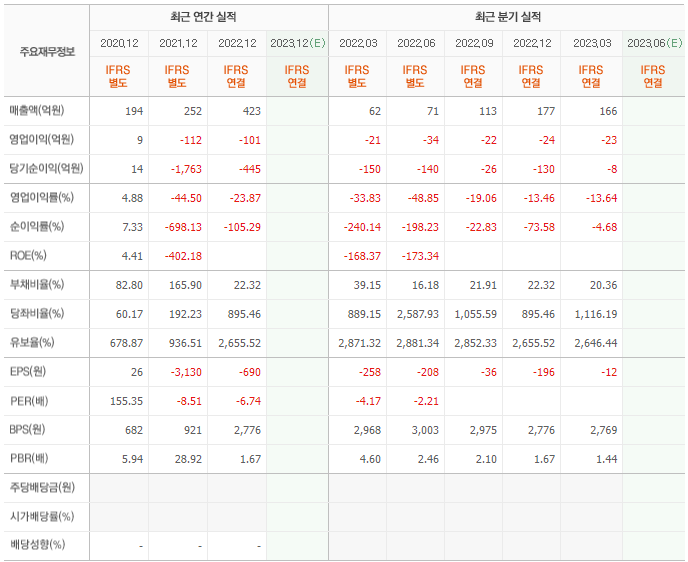Select the 매출액 value 252
The height and width of the screenshot is (562, 688).
[x=193, y=111]
